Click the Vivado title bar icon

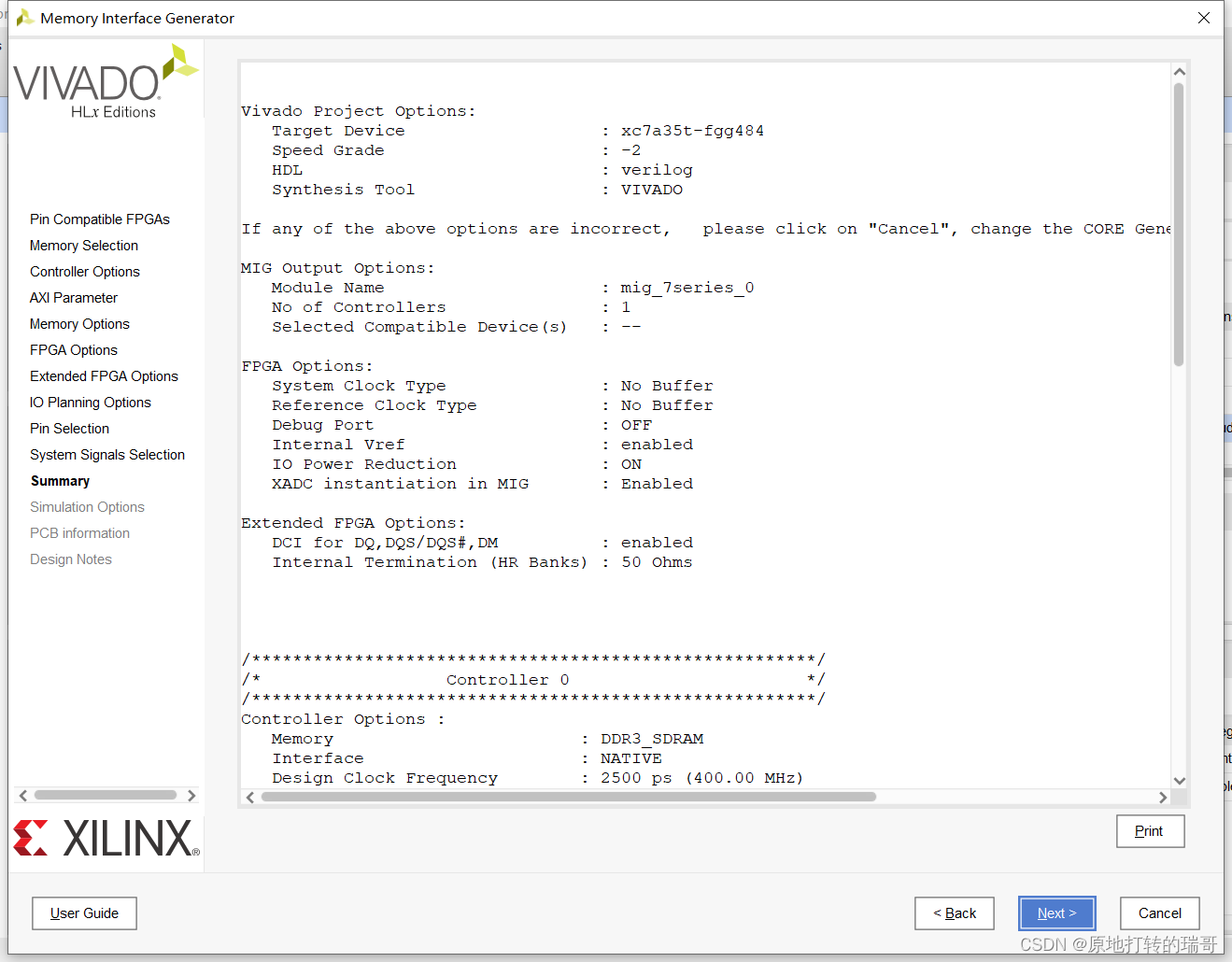click(25, 18)
